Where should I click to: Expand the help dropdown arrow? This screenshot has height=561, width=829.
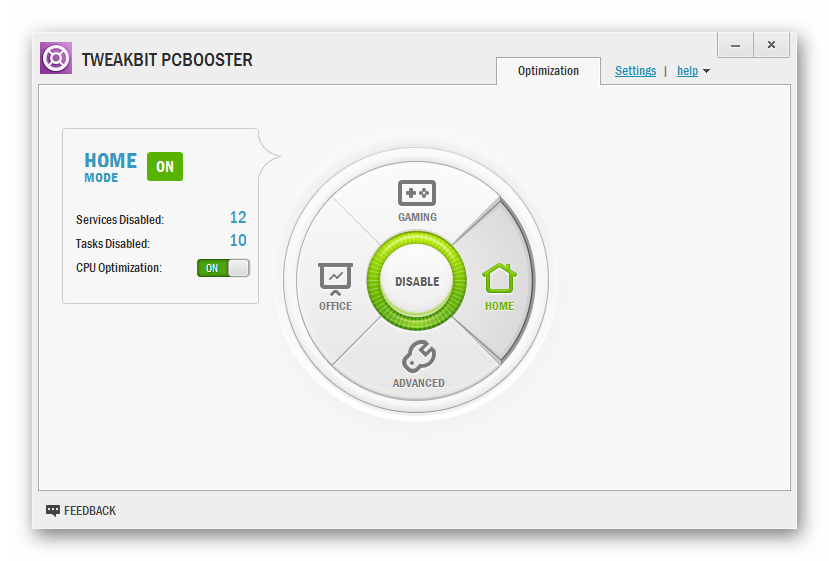tap(706, 71)
